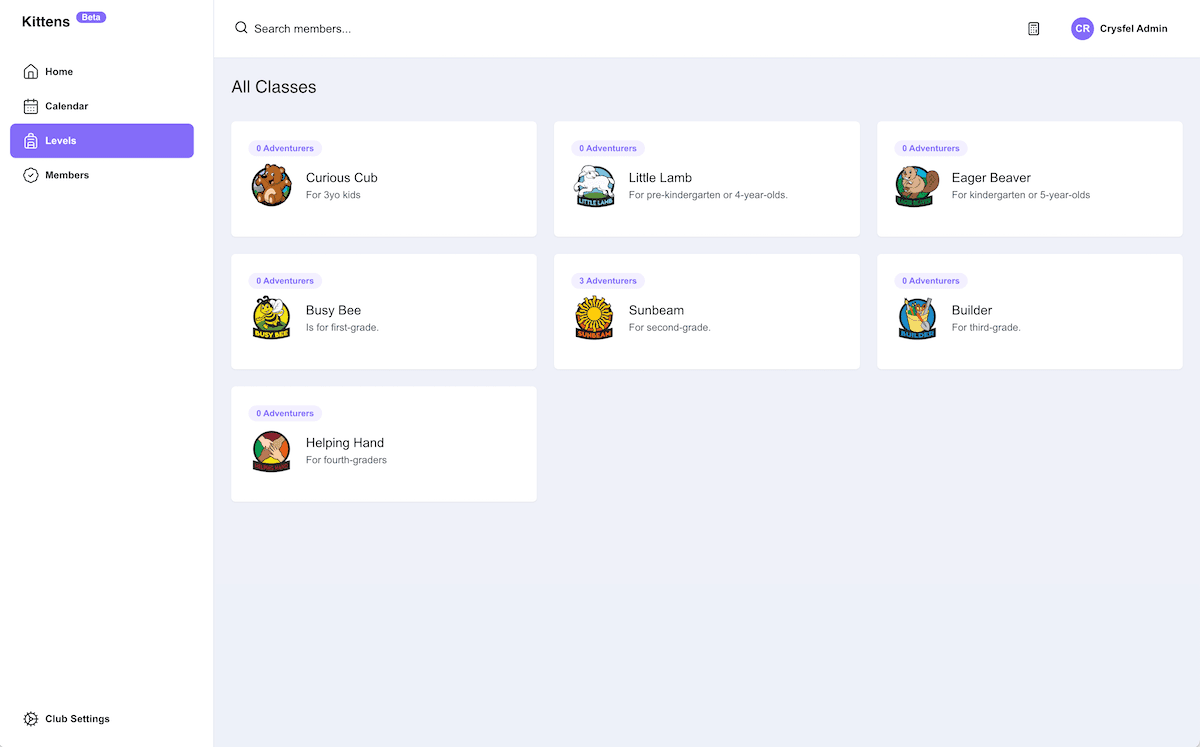
Task: Click the Curious Cub bear badge icon
Action: pos(271,186)
